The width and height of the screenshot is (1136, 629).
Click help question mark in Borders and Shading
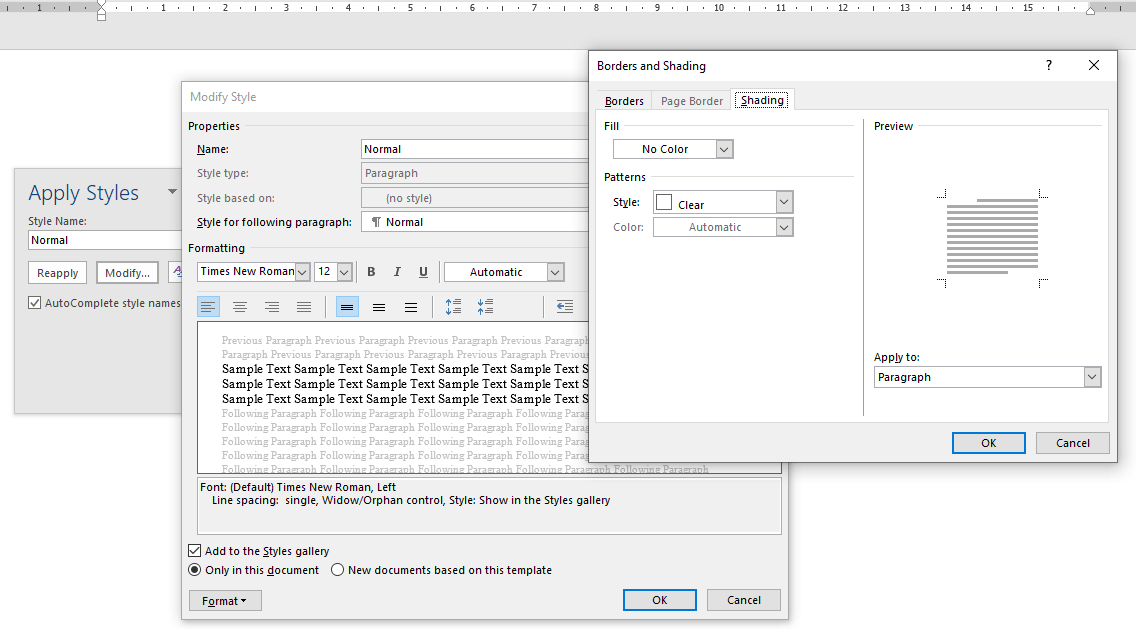pyautogui.click(x=1048, y=65)
